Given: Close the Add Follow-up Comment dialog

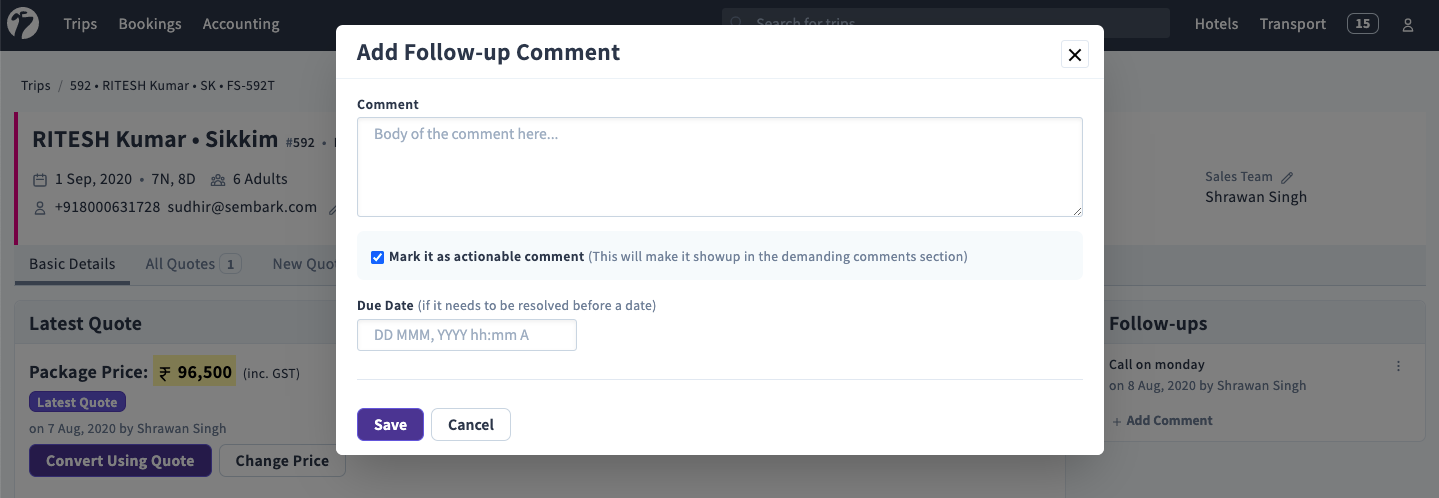Looking at the screenshot, I should [x=1075, y=55].
